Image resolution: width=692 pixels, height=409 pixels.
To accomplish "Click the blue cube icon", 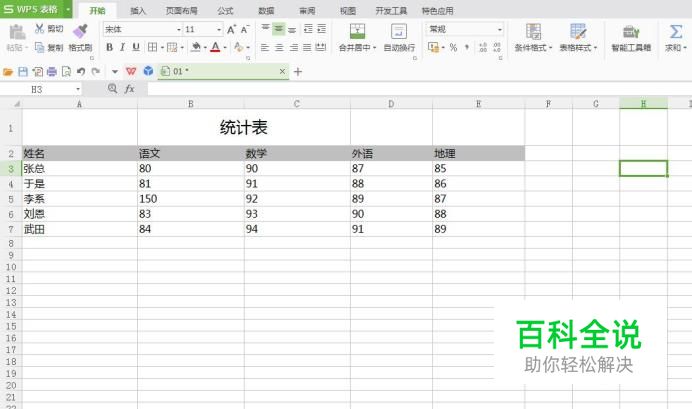I will point(148,71).
